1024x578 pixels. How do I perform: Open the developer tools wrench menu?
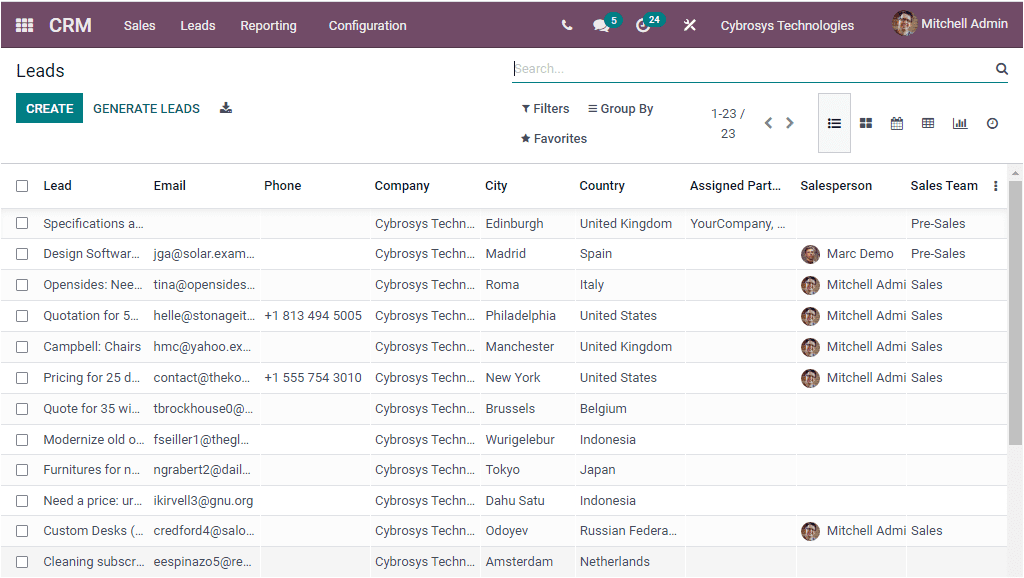coord(689,24)
